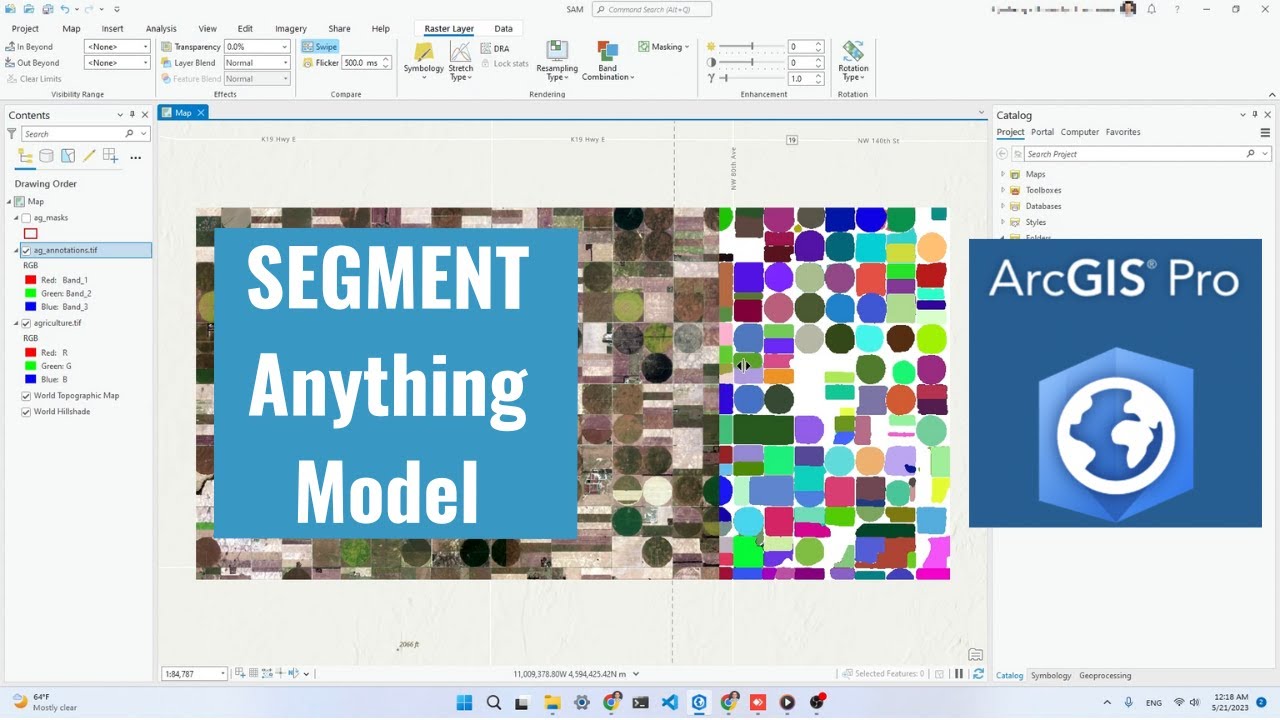
Task: Open File Explorer from taskbar
Action: [x=552, y=702]
